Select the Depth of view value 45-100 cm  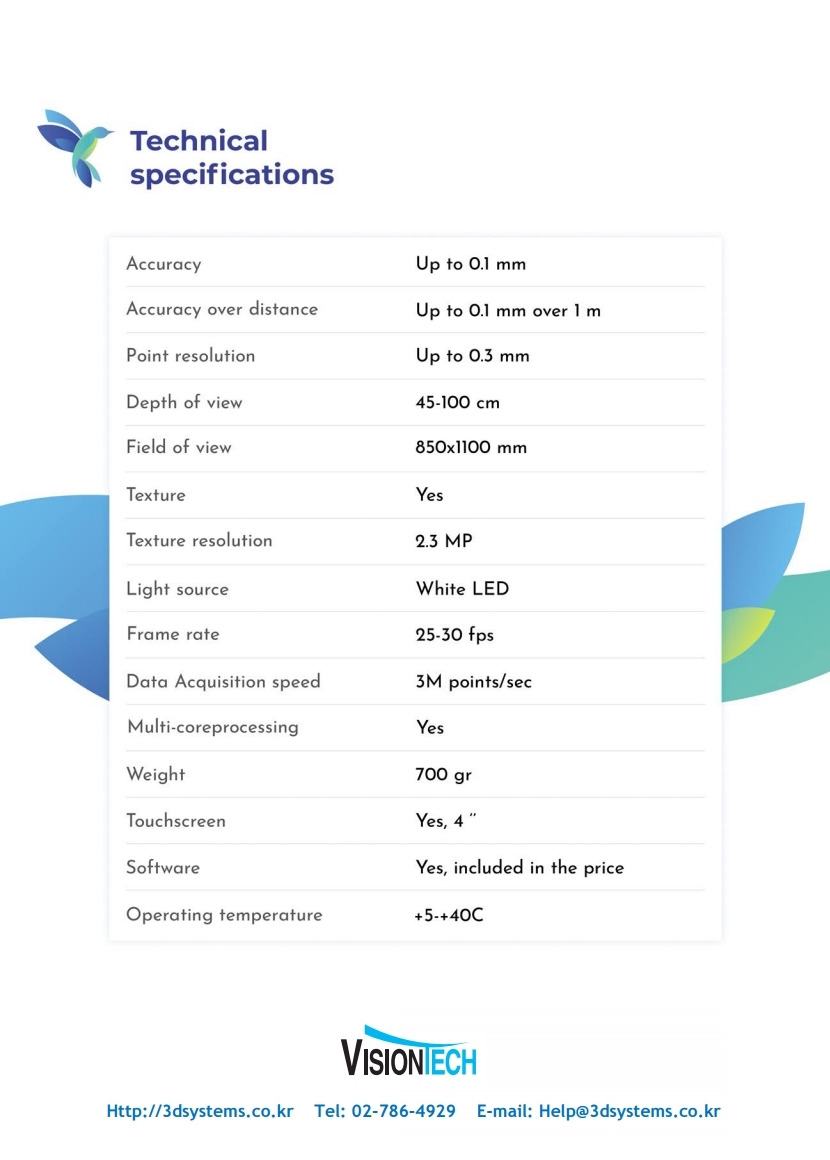(457, 403)
